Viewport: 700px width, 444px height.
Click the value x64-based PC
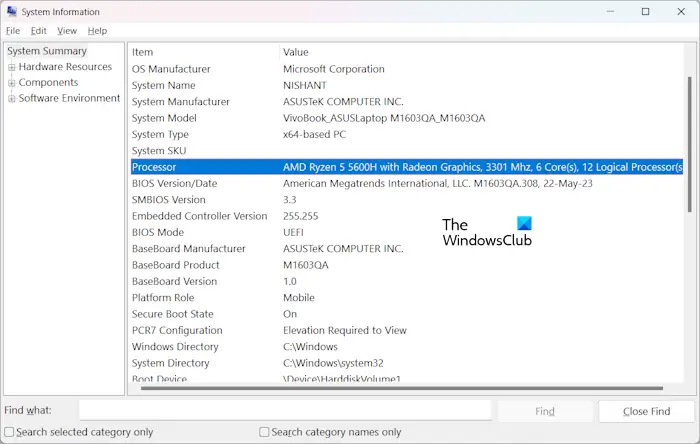[314, 134]
